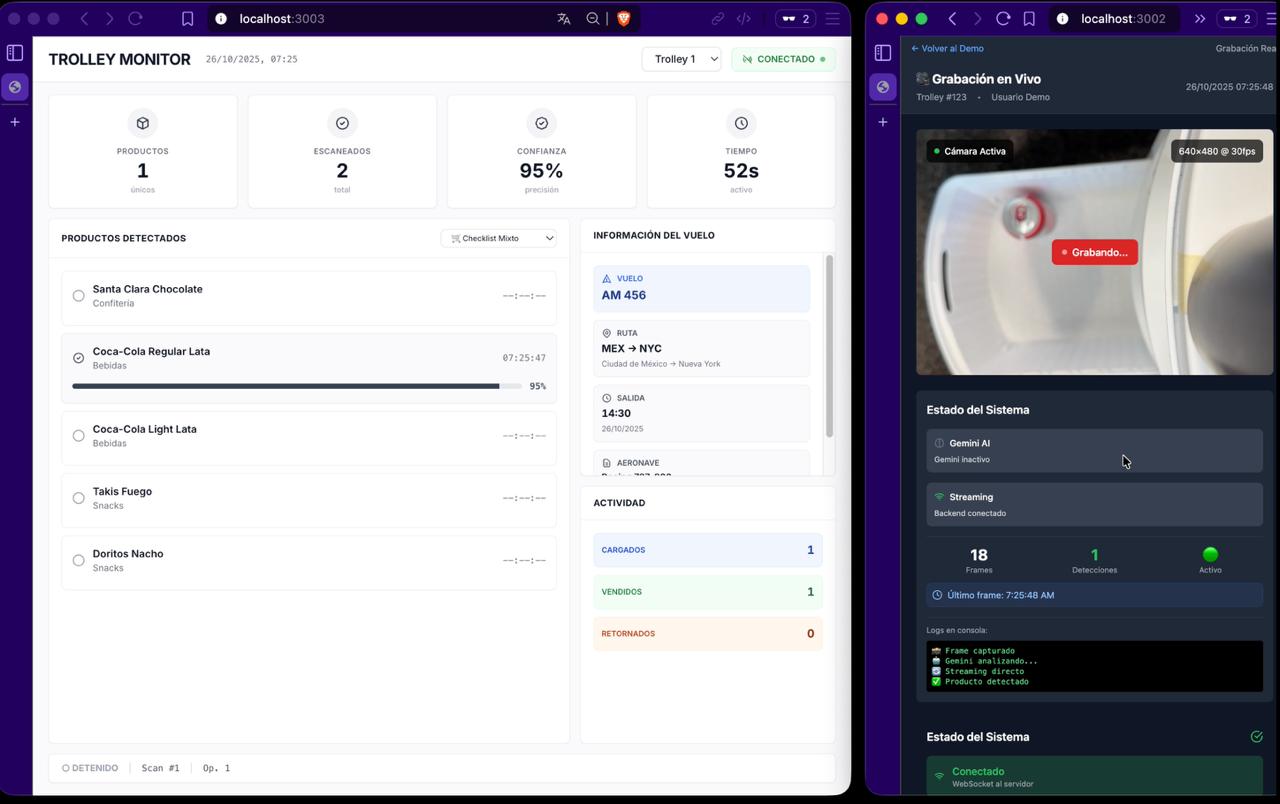Screen dimensions: 1280x804
Task: Click the Grabando recording button
Action: coord(1094,252)
